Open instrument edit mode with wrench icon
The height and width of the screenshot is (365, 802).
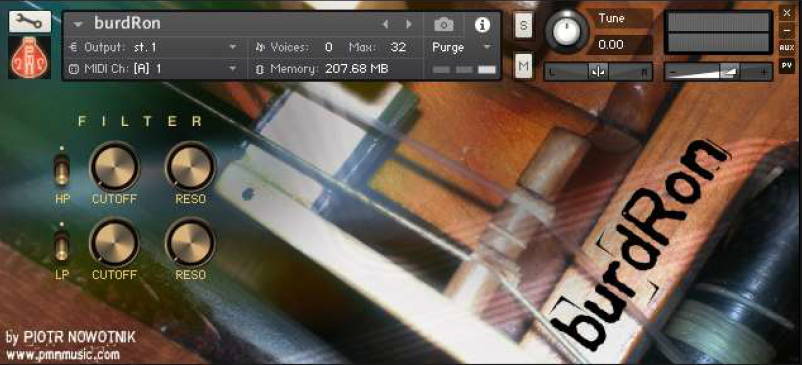point(30,21)
